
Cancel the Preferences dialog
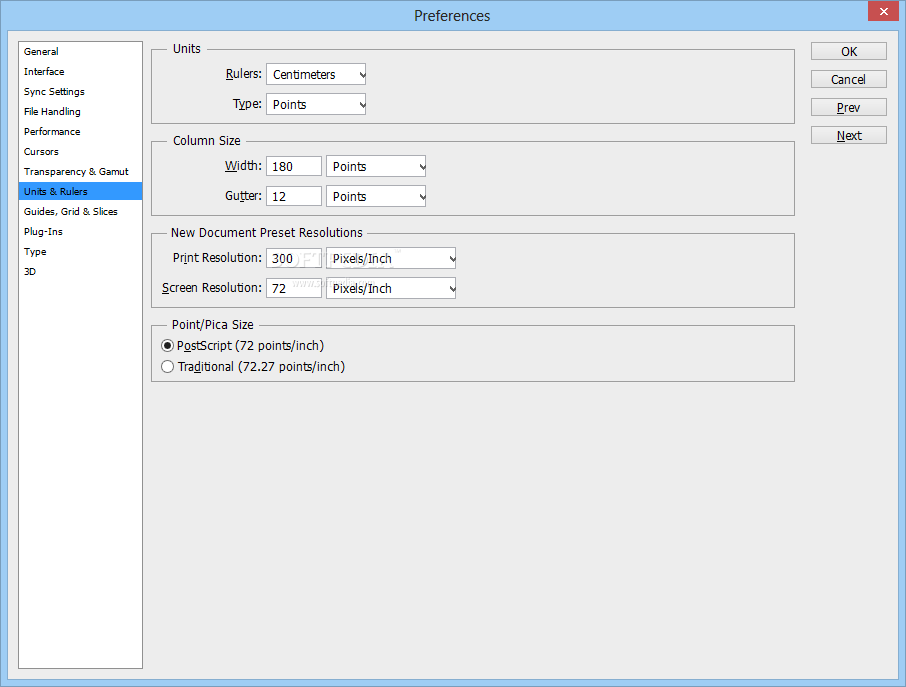pyautogui.click(x=849, y=79)
